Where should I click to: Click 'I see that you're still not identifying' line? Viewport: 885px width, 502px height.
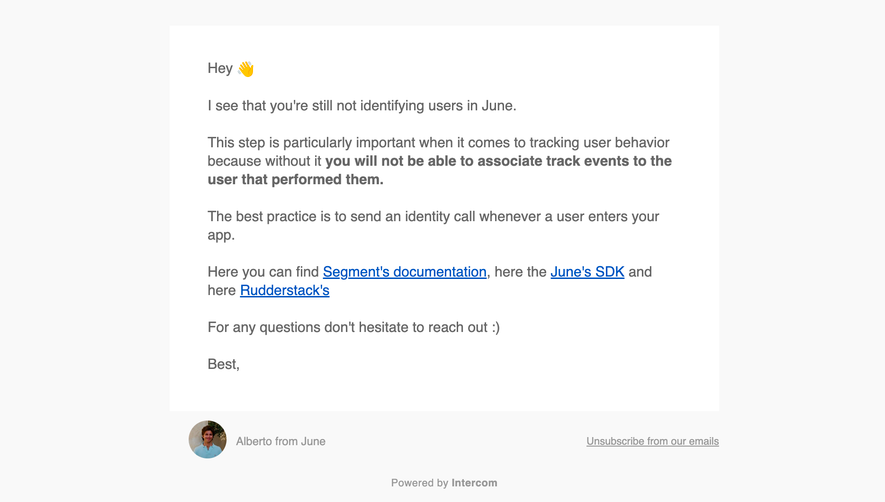click(x=362, y=106)
